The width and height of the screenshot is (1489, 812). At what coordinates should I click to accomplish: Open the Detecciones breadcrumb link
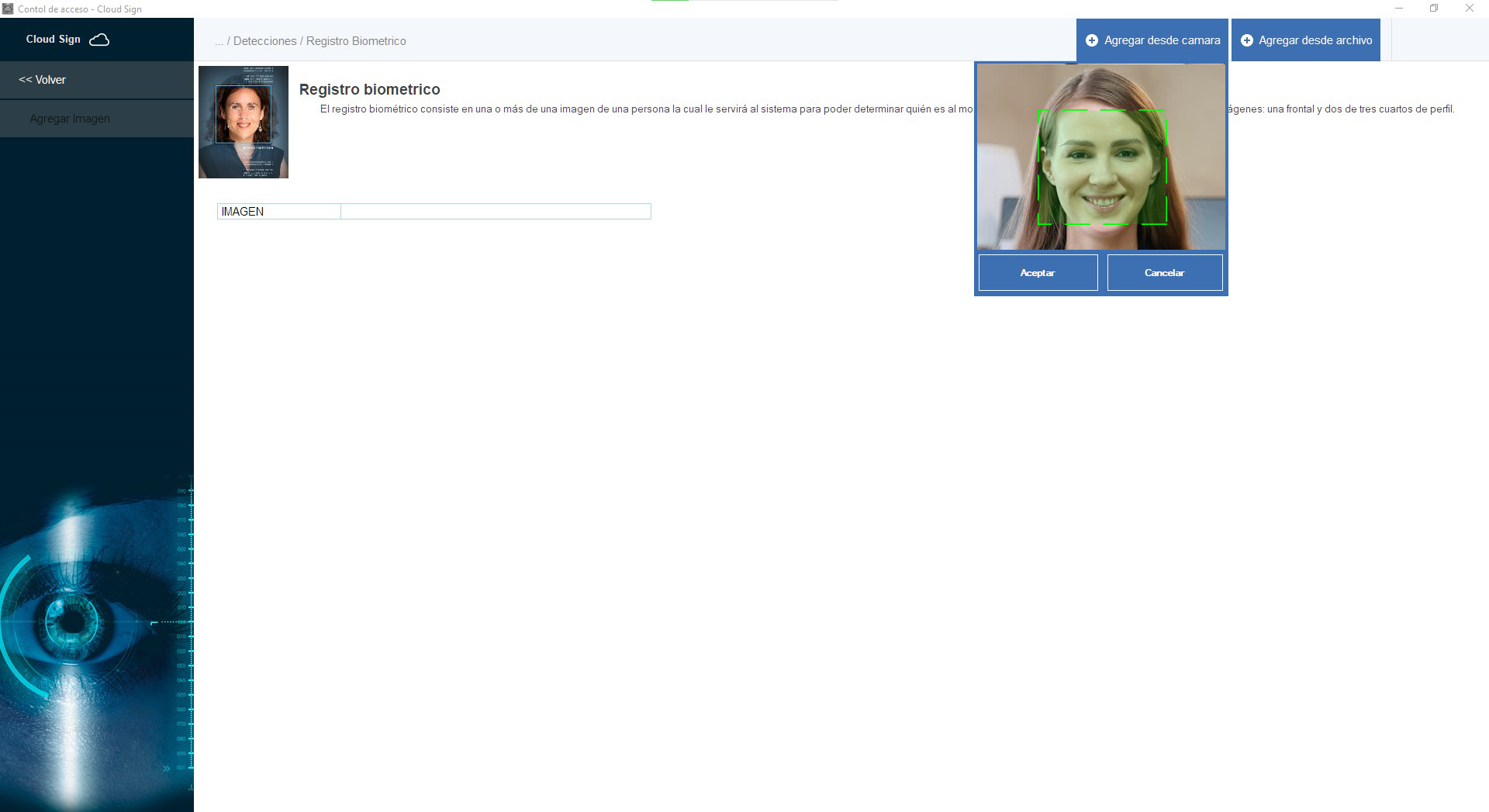tap(264, 41)
